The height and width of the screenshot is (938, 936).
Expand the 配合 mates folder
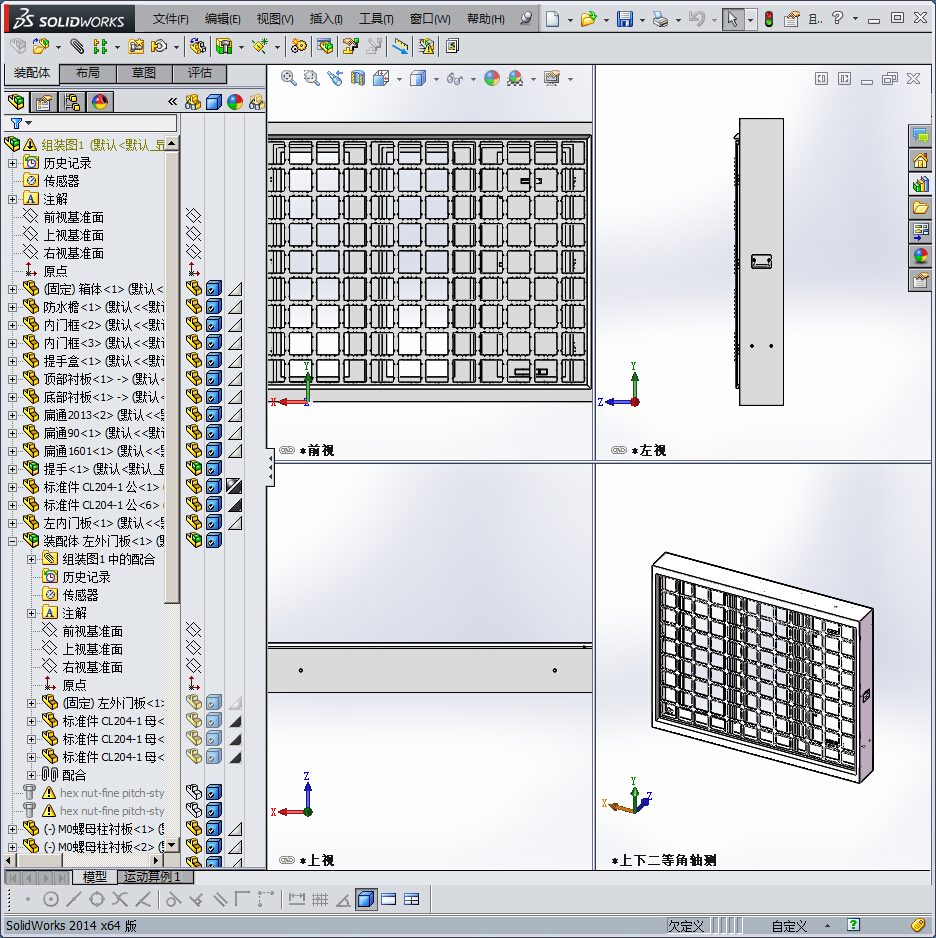(x=32, y=775)
